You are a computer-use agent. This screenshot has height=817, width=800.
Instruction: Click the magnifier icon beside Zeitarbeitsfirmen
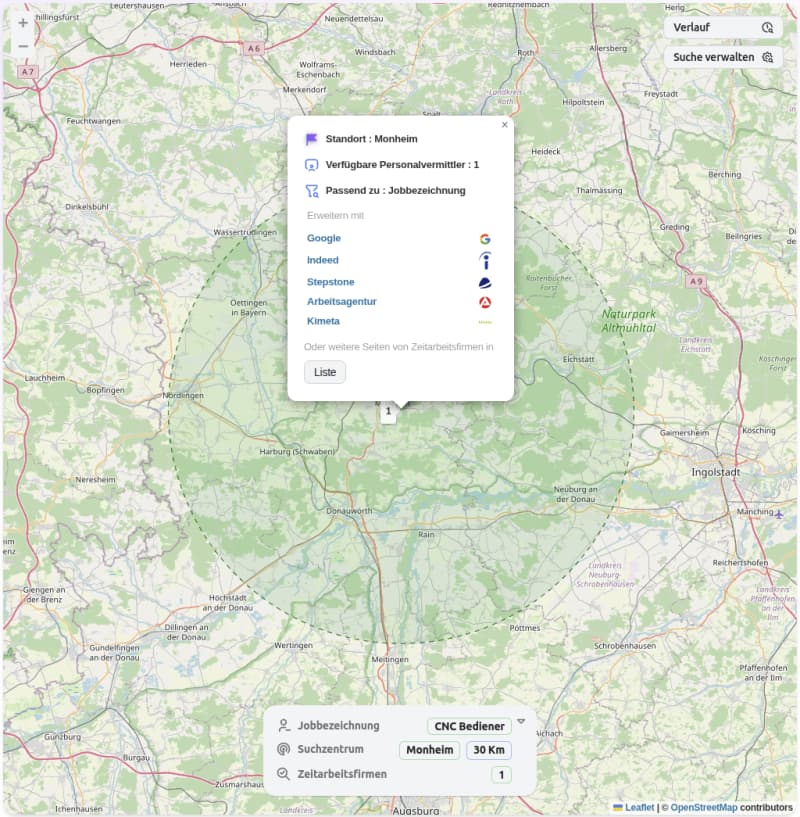(x=284, y=774)
